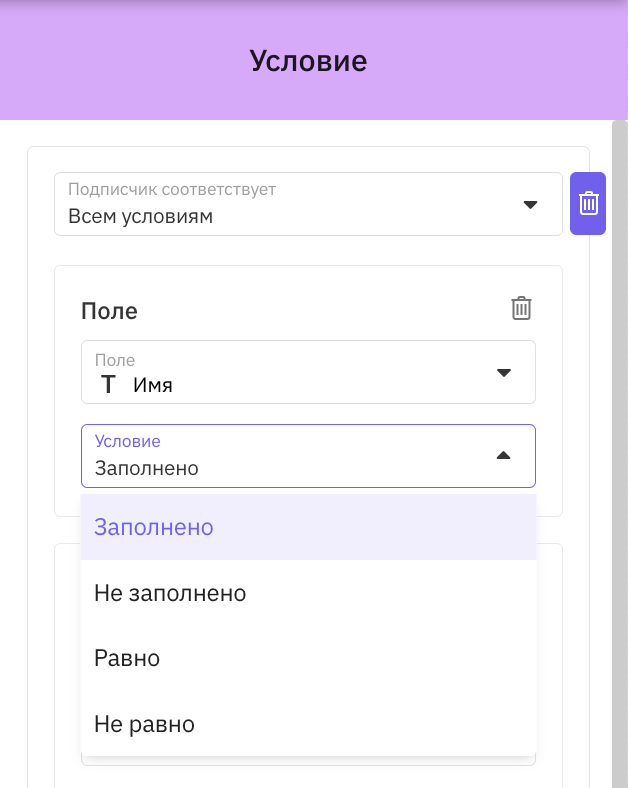Choose the Не заполнено option
Viewport: 628px width, 788px height.
(308, 593)
